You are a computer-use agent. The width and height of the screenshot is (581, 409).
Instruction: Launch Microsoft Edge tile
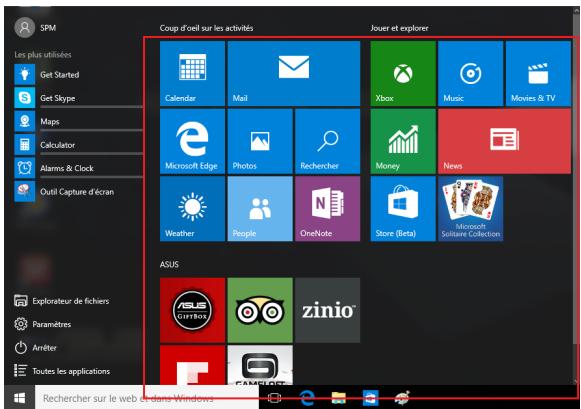coord(192,141)
